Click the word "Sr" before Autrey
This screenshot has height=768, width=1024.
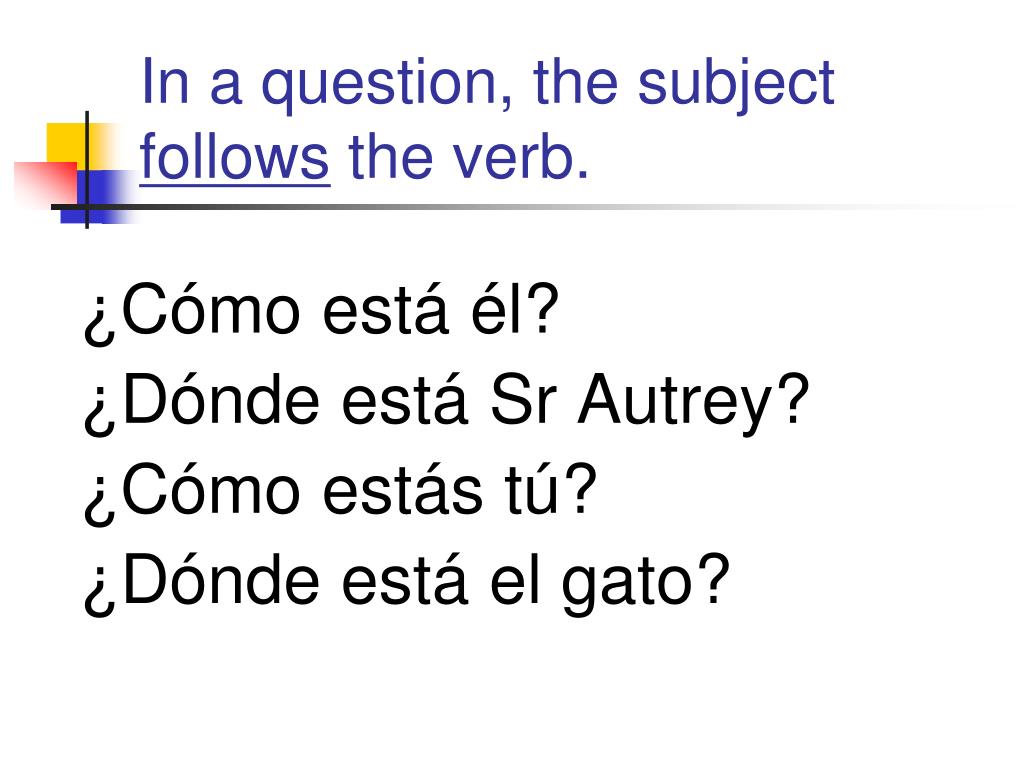[x=524, y=400]
